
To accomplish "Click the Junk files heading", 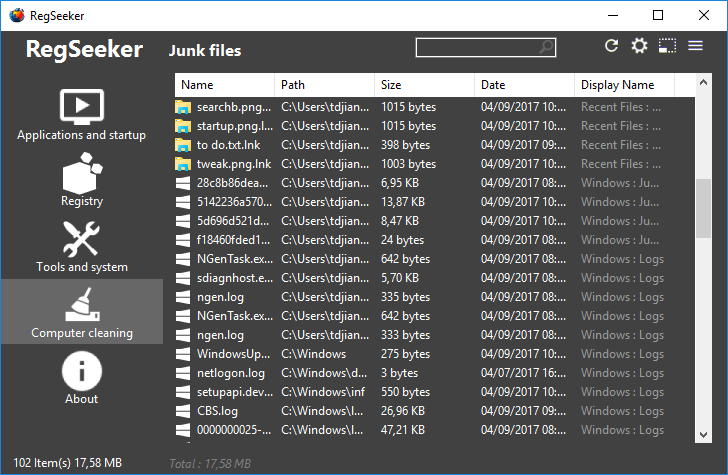I will 205,51.
